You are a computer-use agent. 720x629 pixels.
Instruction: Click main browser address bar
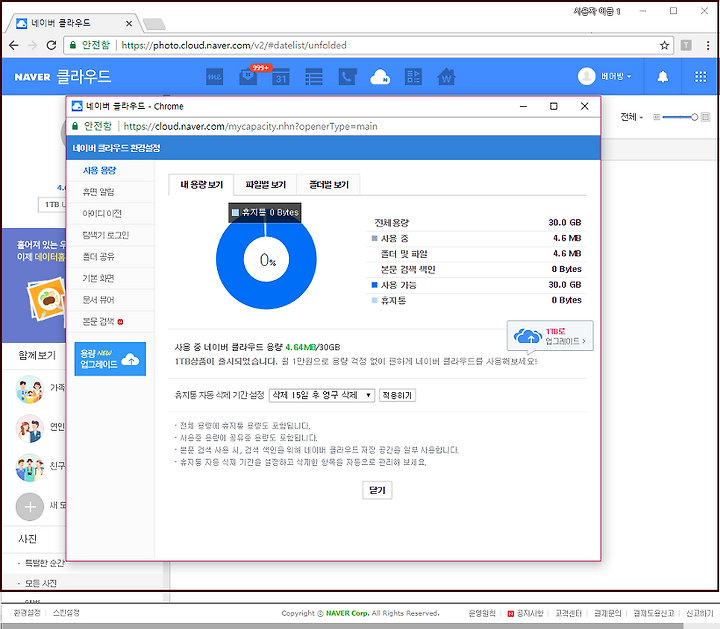[x=367, y=45]
